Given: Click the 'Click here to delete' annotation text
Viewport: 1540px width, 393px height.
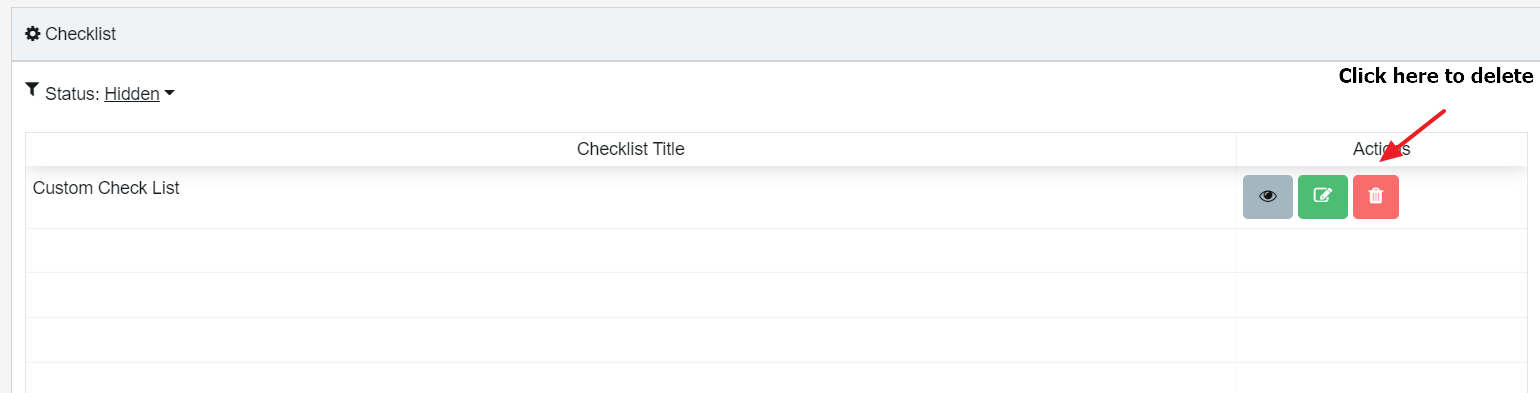Looking at the screenshot, I should tap(1435, 76).
